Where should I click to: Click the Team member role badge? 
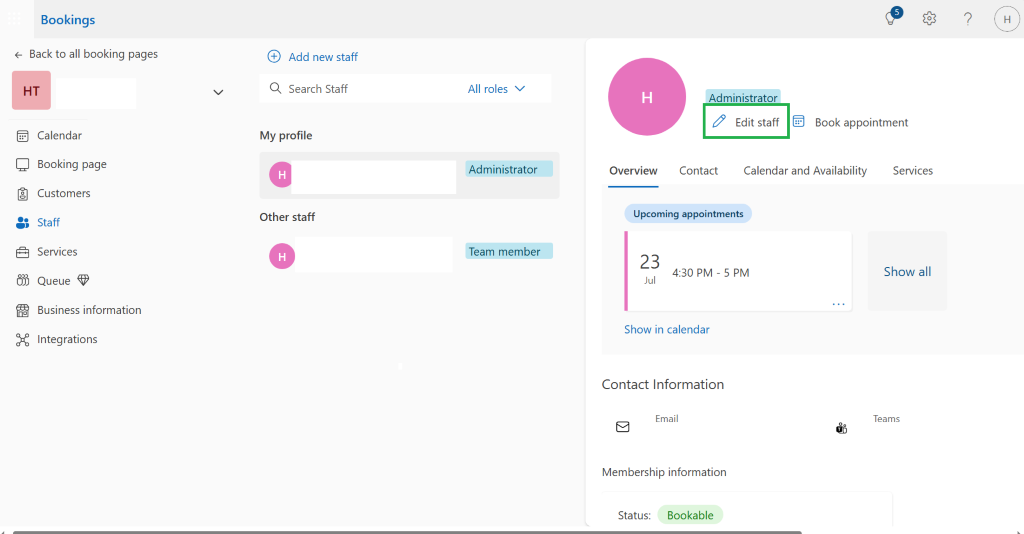click(509, 251)
